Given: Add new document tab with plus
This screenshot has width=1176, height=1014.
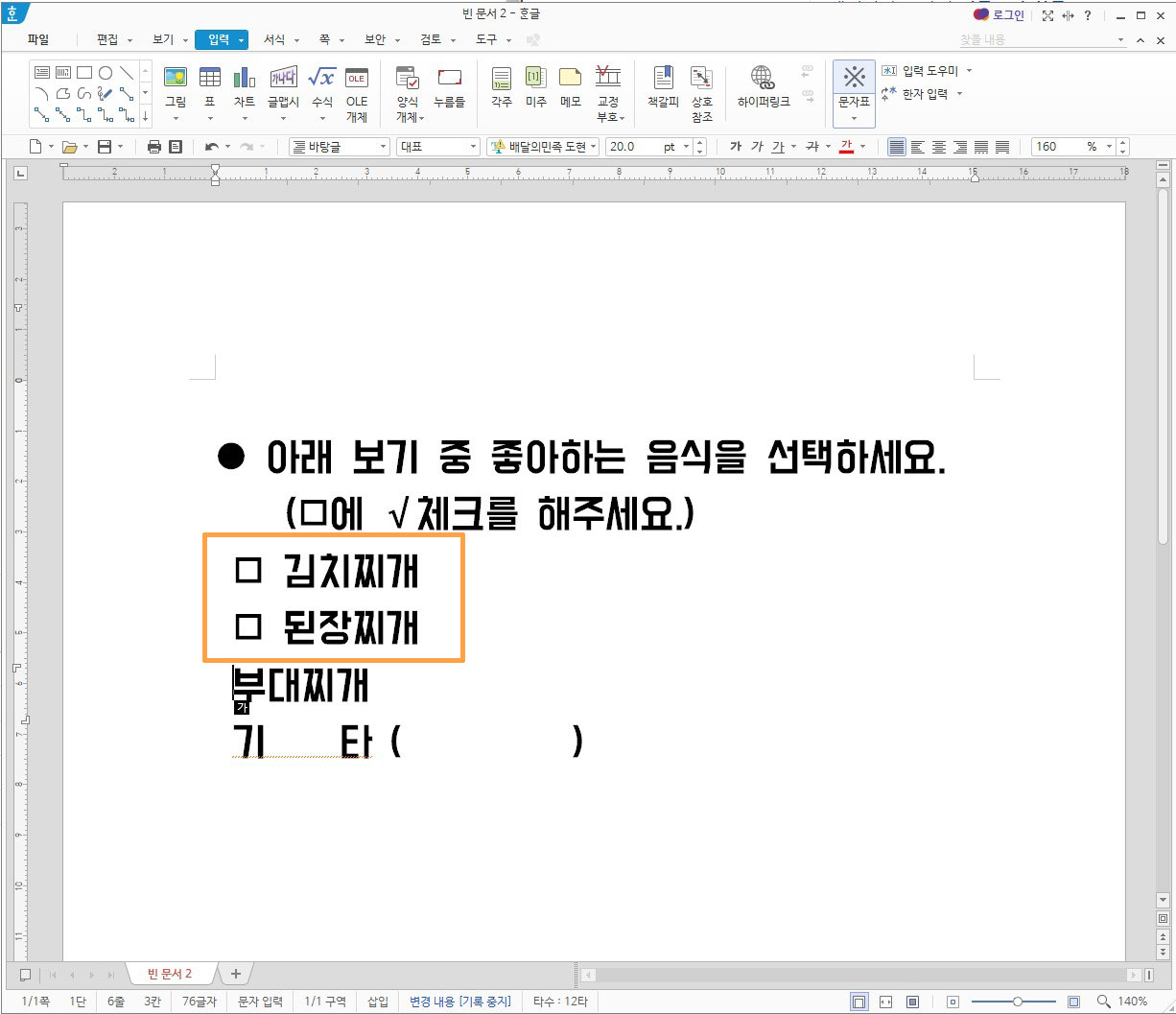Looking at the screenshot, I should (235, 974).
